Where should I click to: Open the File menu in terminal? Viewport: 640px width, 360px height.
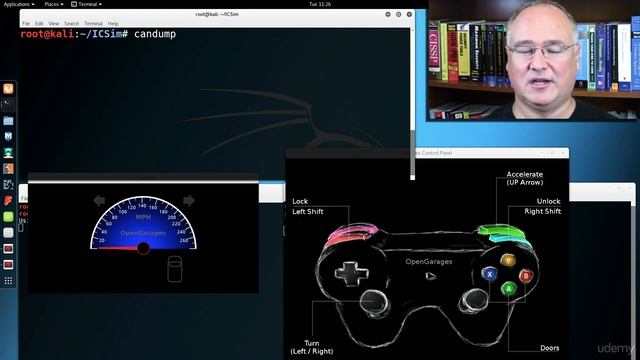(26, 24)
